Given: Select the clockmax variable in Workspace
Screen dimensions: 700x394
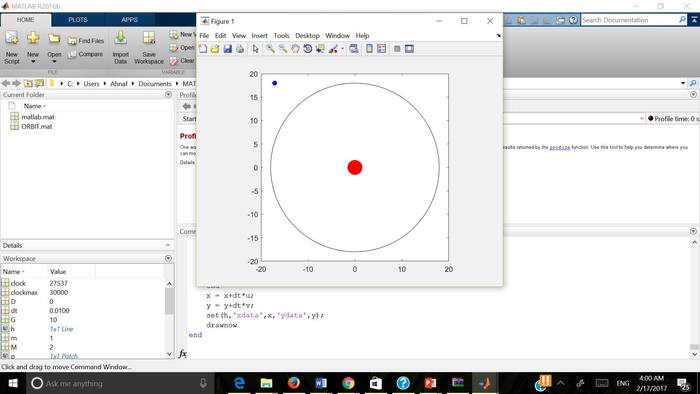Looking at the screenshot, I should pos(24,293).
